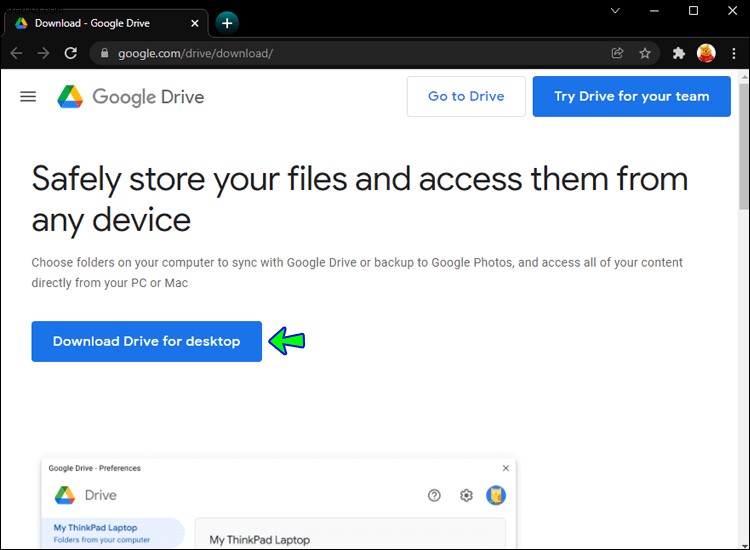Image resolution: width=750 pixels, height=550 pixels.
Task: Maximize the Chrome window
Action: [693, 11]
